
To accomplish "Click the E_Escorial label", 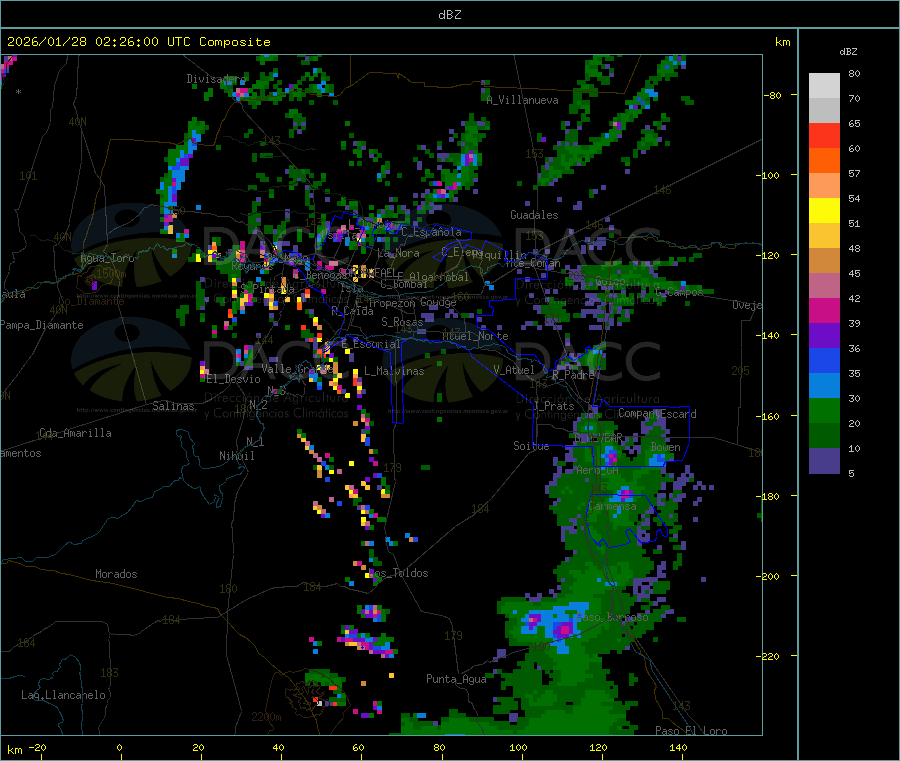I will 371,344.
